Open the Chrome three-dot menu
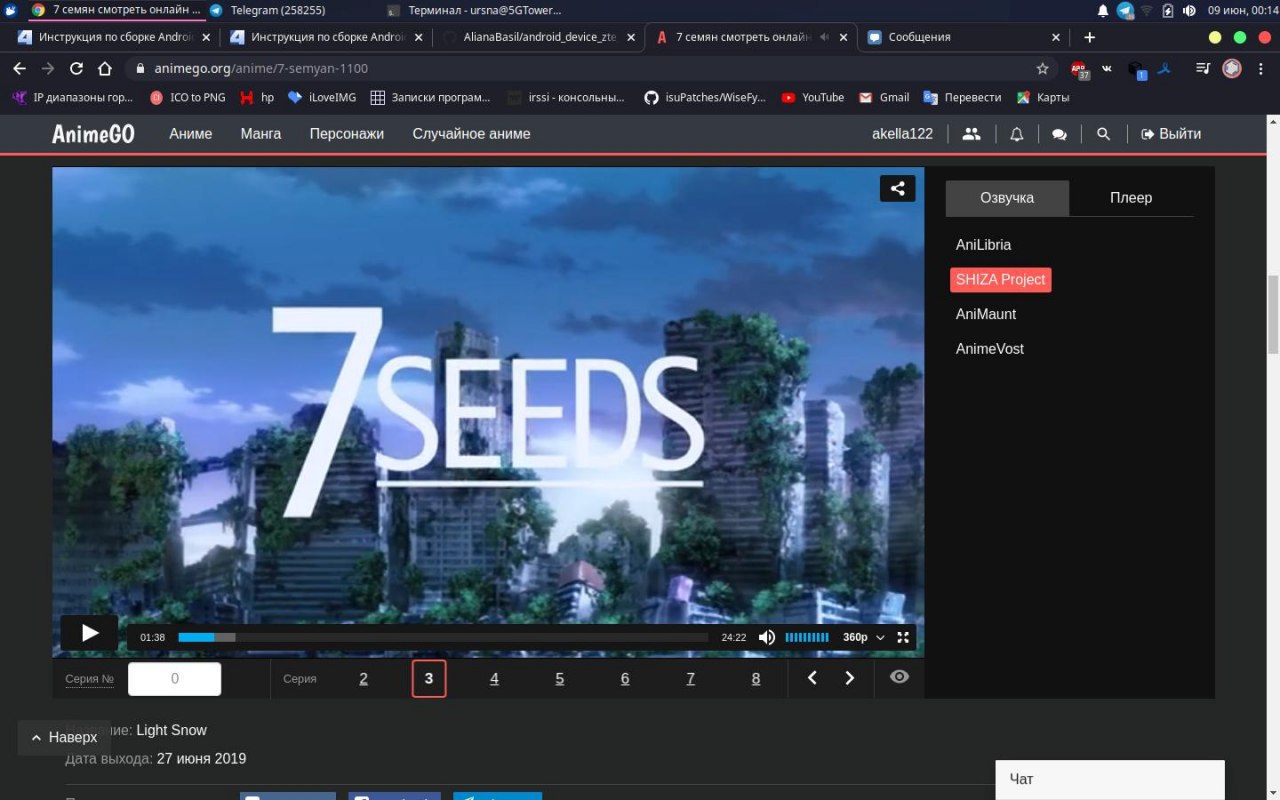 [x=1261, y=69]
